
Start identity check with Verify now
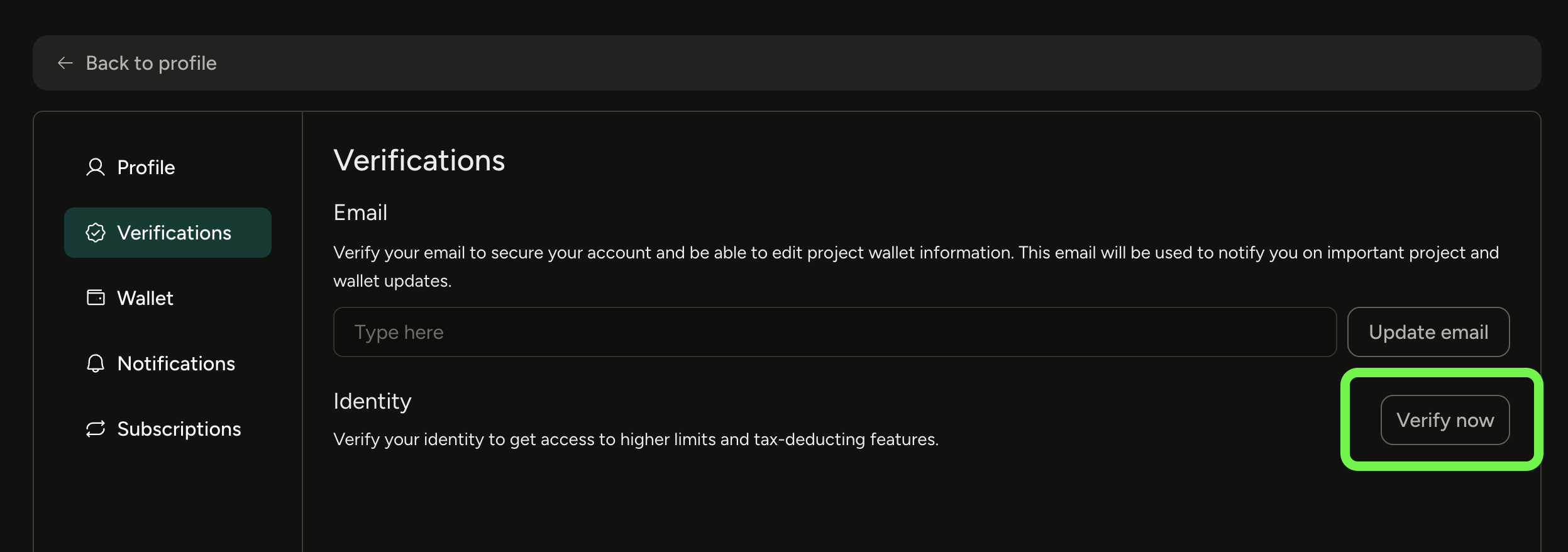point(1445,420)
